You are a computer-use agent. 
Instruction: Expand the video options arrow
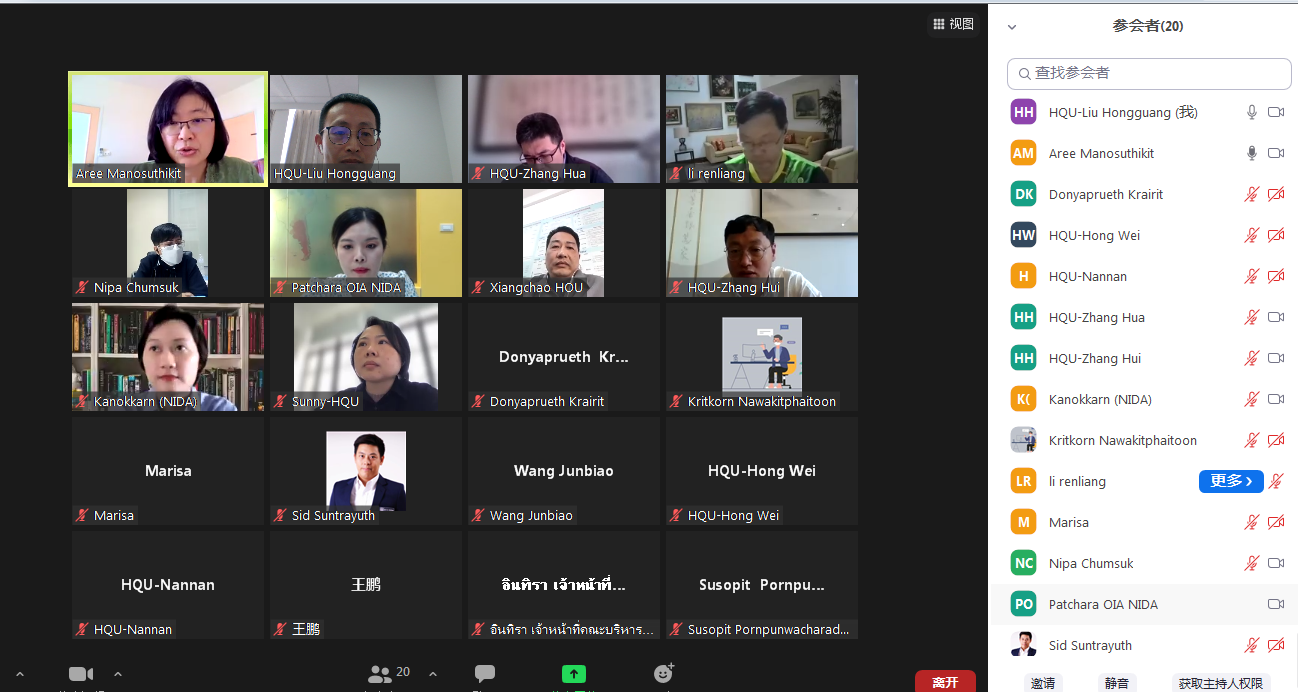(118, 673)
